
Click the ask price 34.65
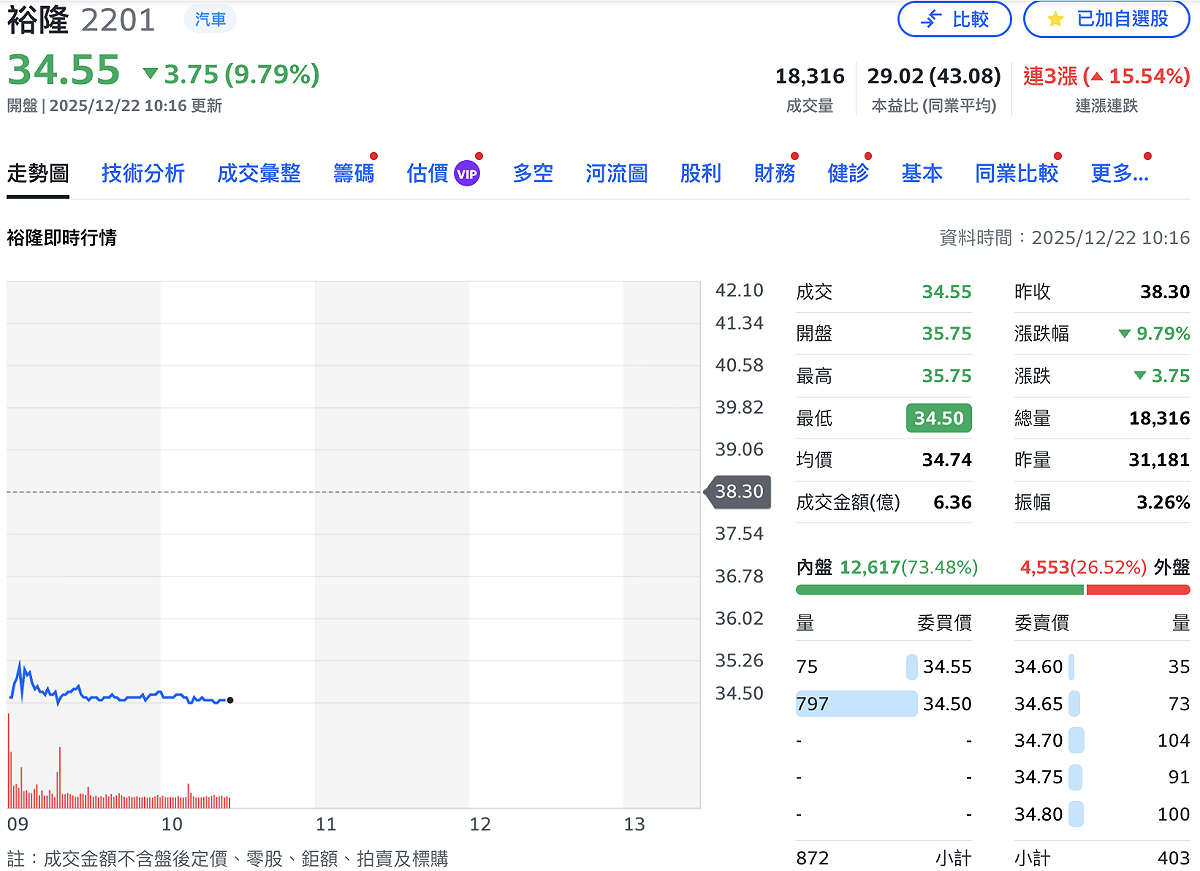tap(1039, 704)
